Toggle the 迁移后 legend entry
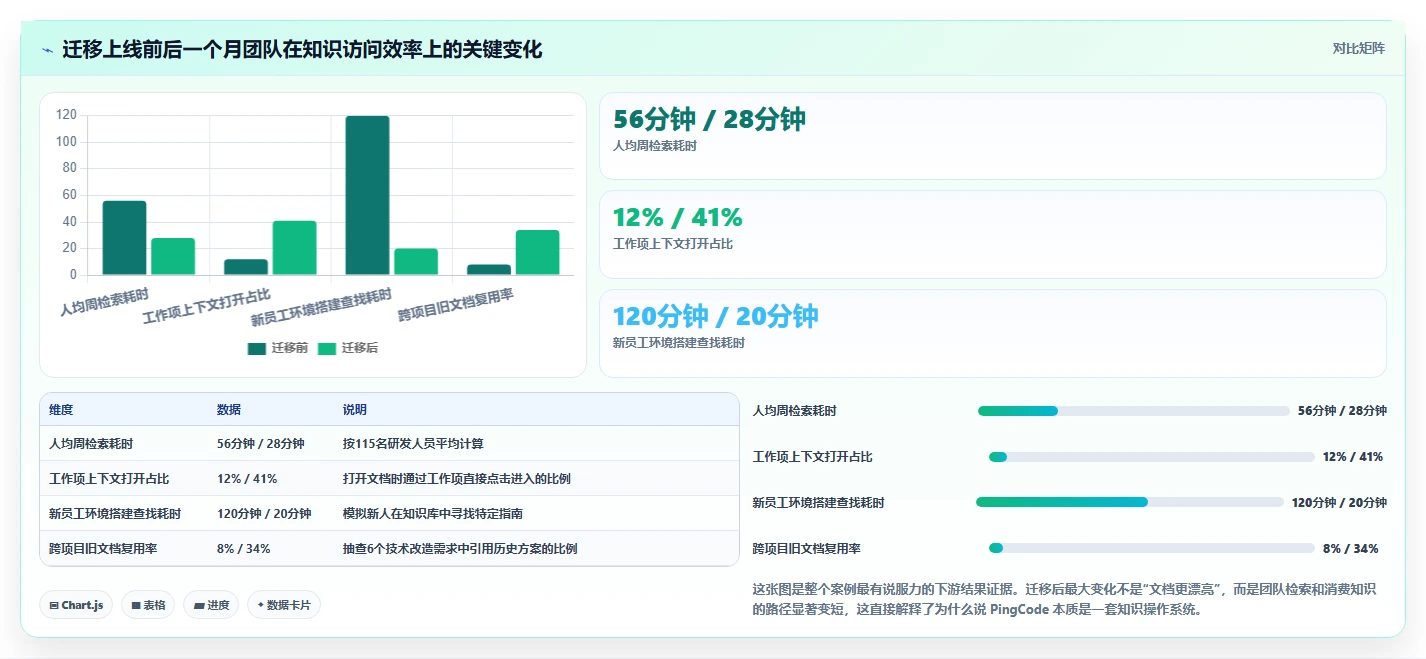The image size is (1426, 659). point(347,348)
